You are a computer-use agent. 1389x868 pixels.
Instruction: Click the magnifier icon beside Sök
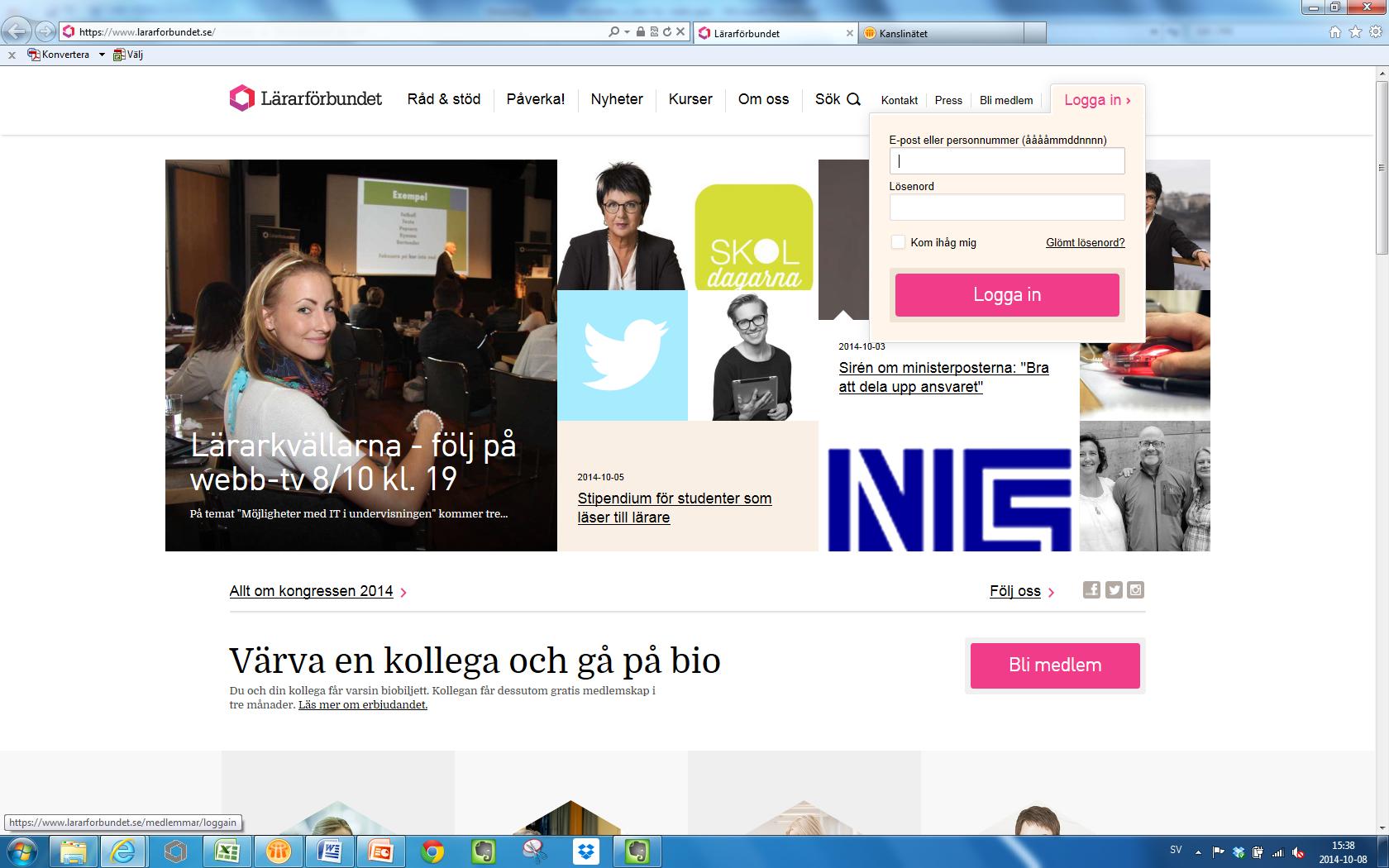[854, 100]
